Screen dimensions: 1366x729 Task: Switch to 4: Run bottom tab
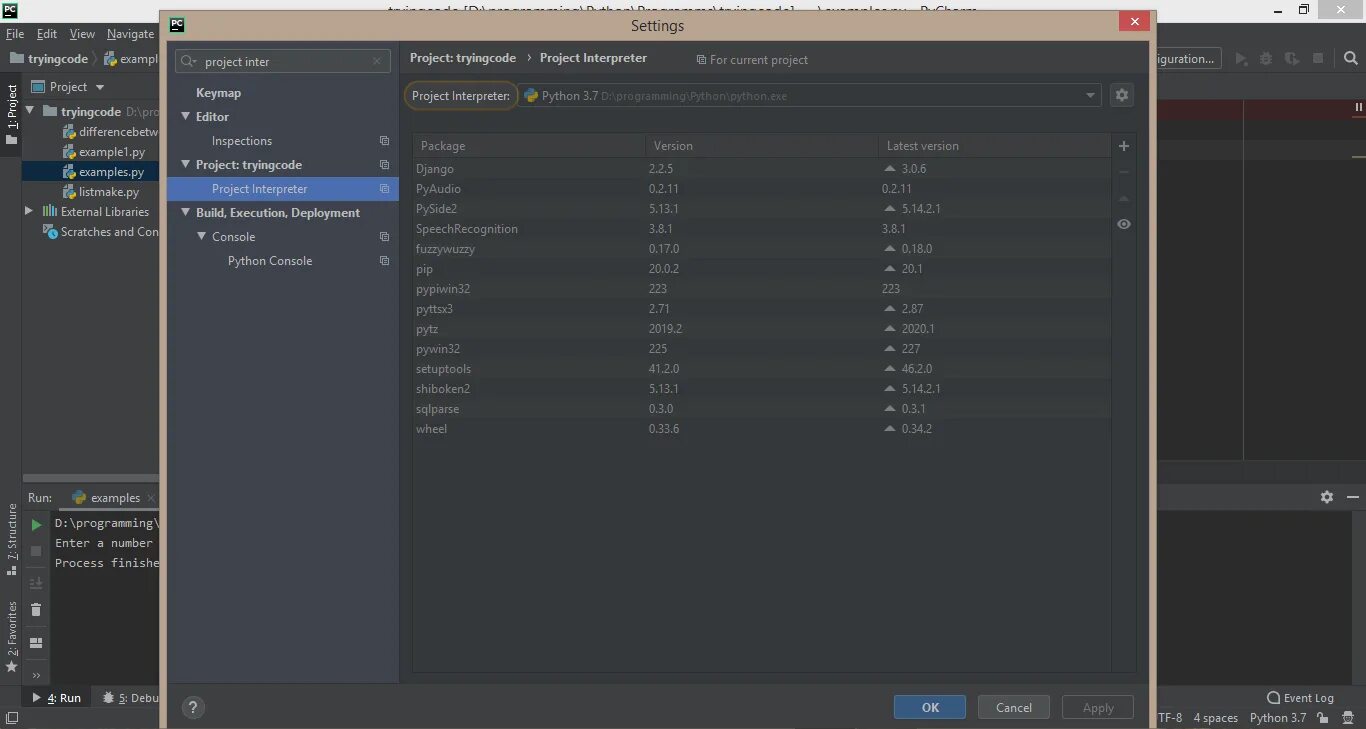(58, 698)
